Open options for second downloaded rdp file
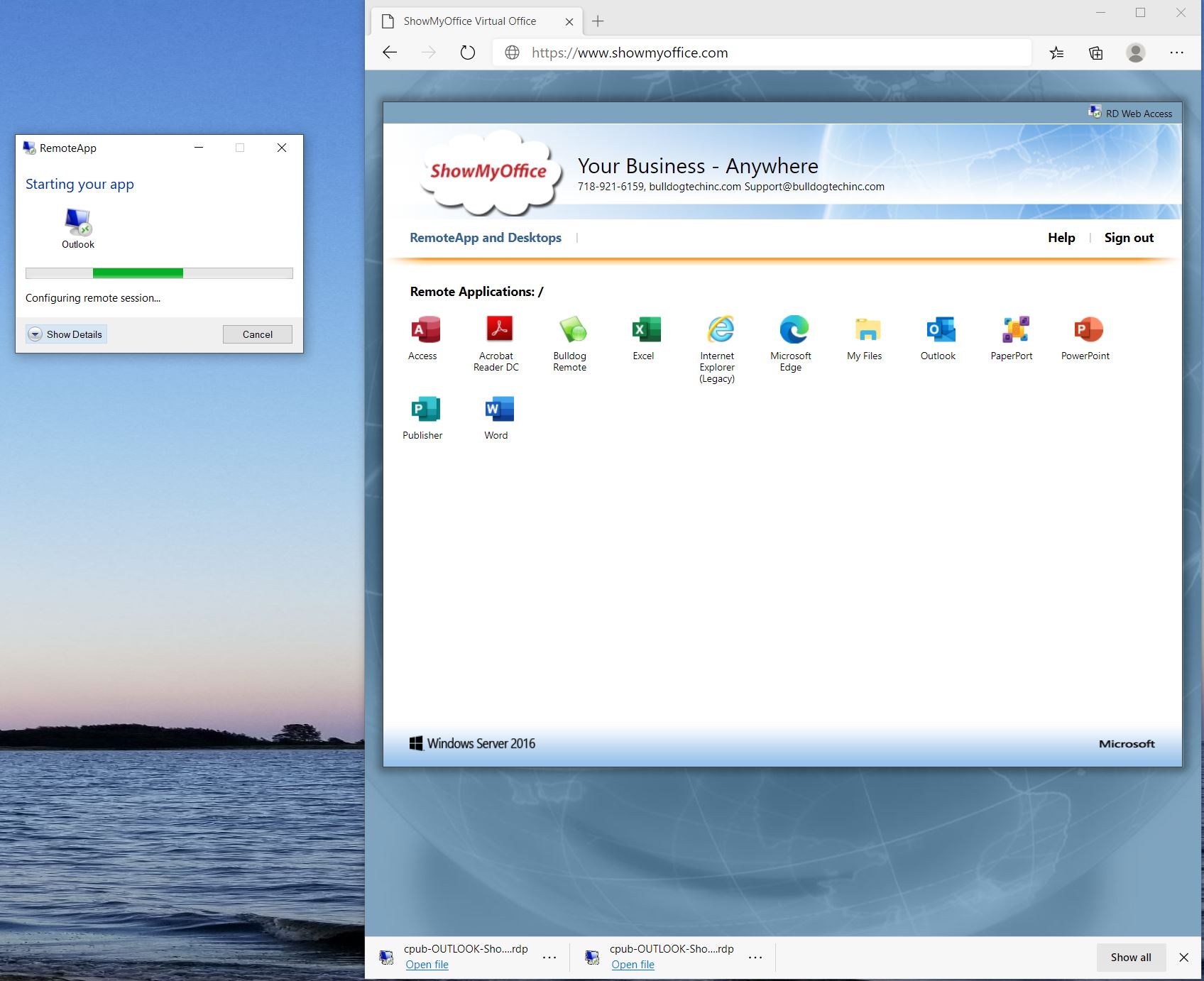 [x=755, y=957]
